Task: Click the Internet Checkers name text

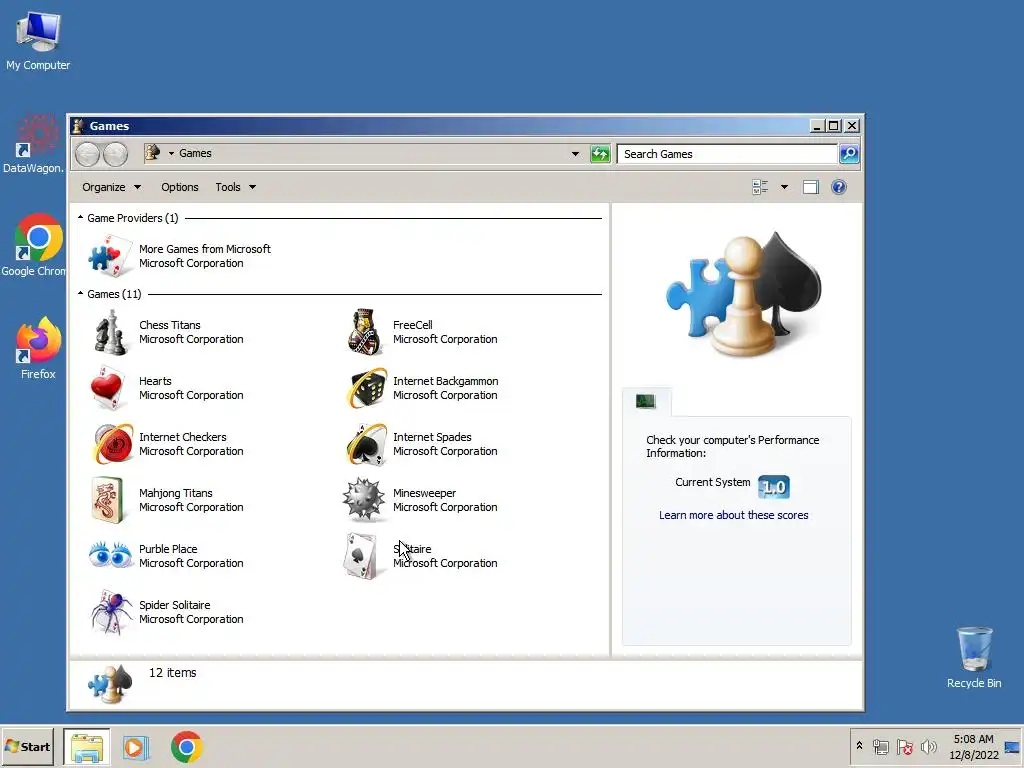Action: pyautogui.click(x=183, y=438)
